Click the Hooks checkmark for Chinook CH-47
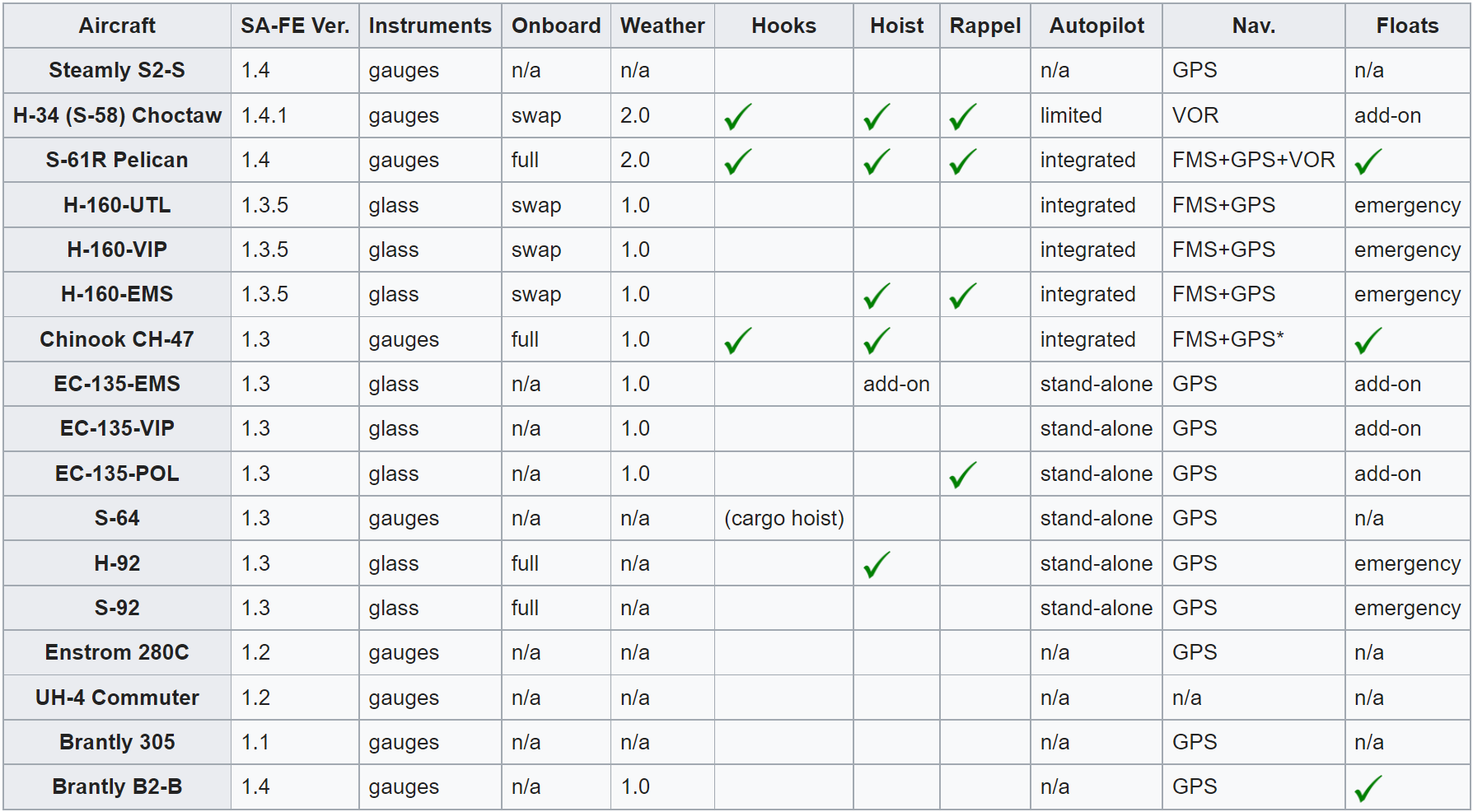This screenshot has width=1473, height=812. 738,340
